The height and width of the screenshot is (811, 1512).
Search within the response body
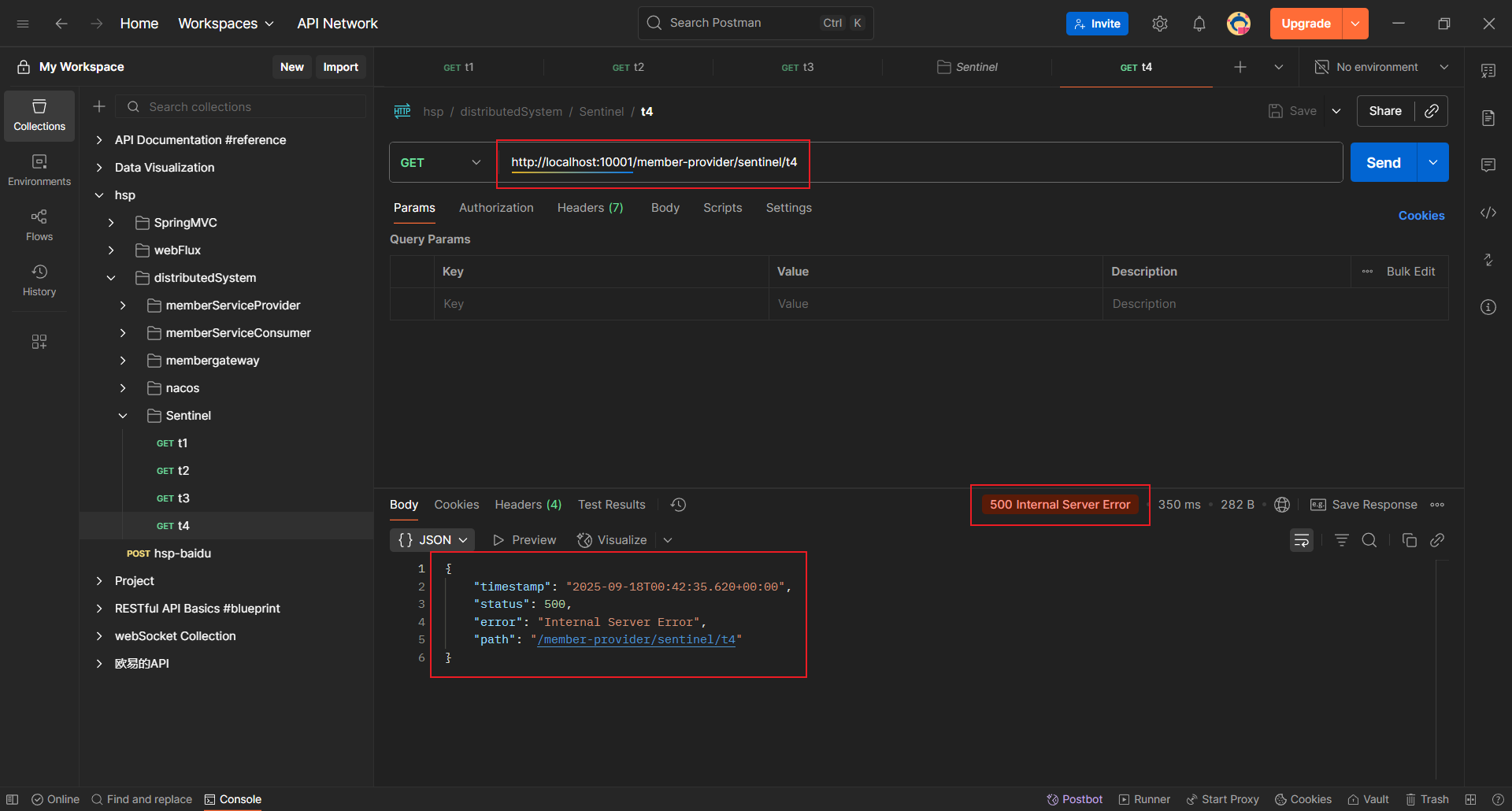click(1369, 540)
